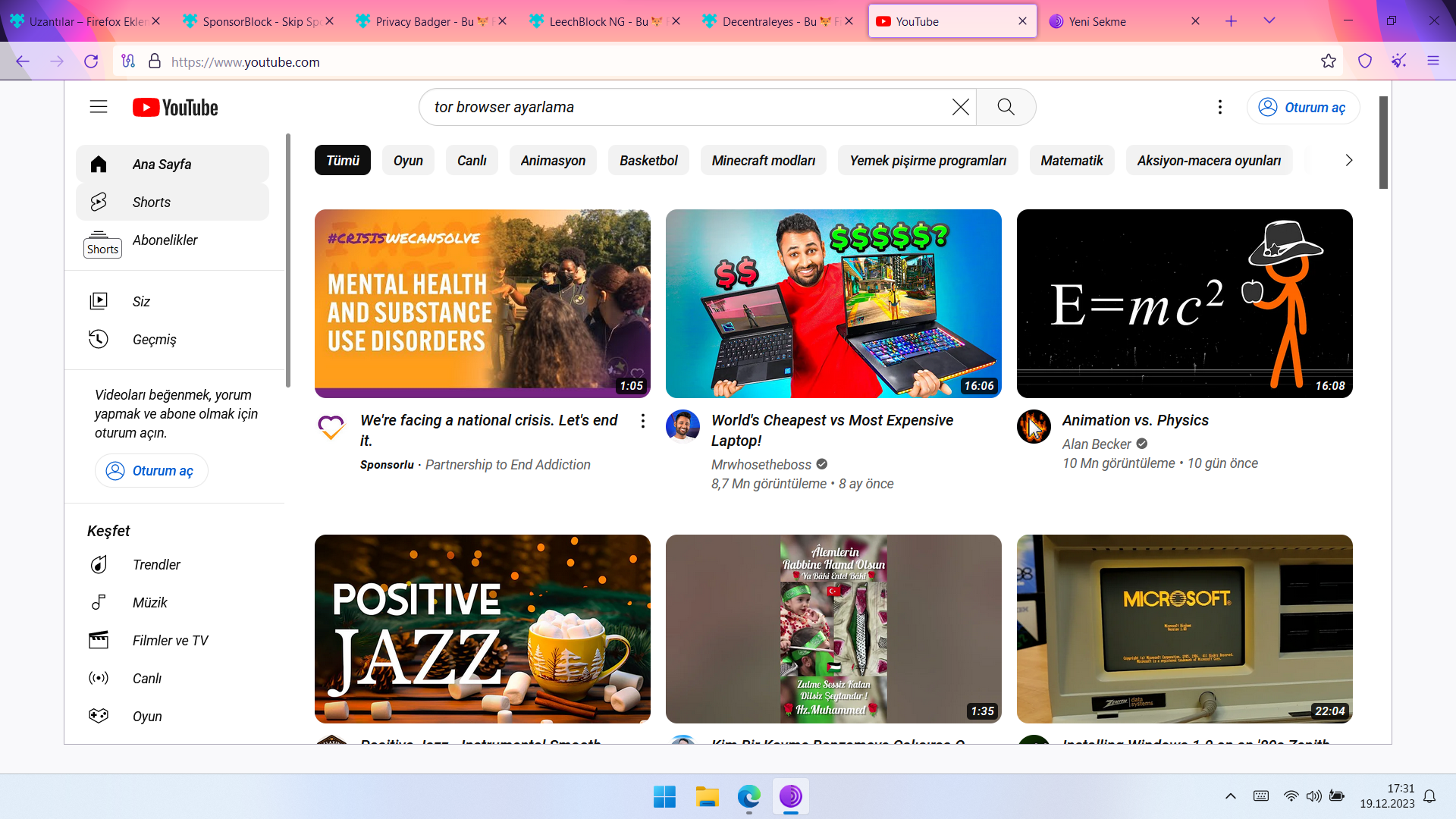The width and height of the screenshot is (1456, 819).
Task: Open Alan Becker channel link
Action: click(1096, 444)
